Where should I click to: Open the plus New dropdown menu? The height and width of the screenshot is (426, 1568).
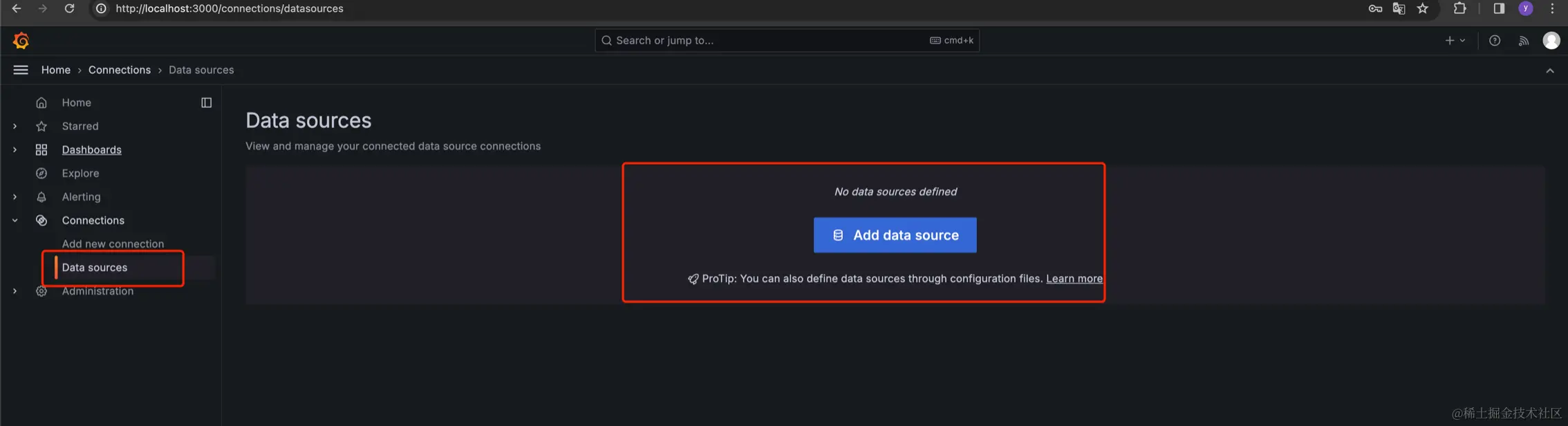tap(1455, 41)
